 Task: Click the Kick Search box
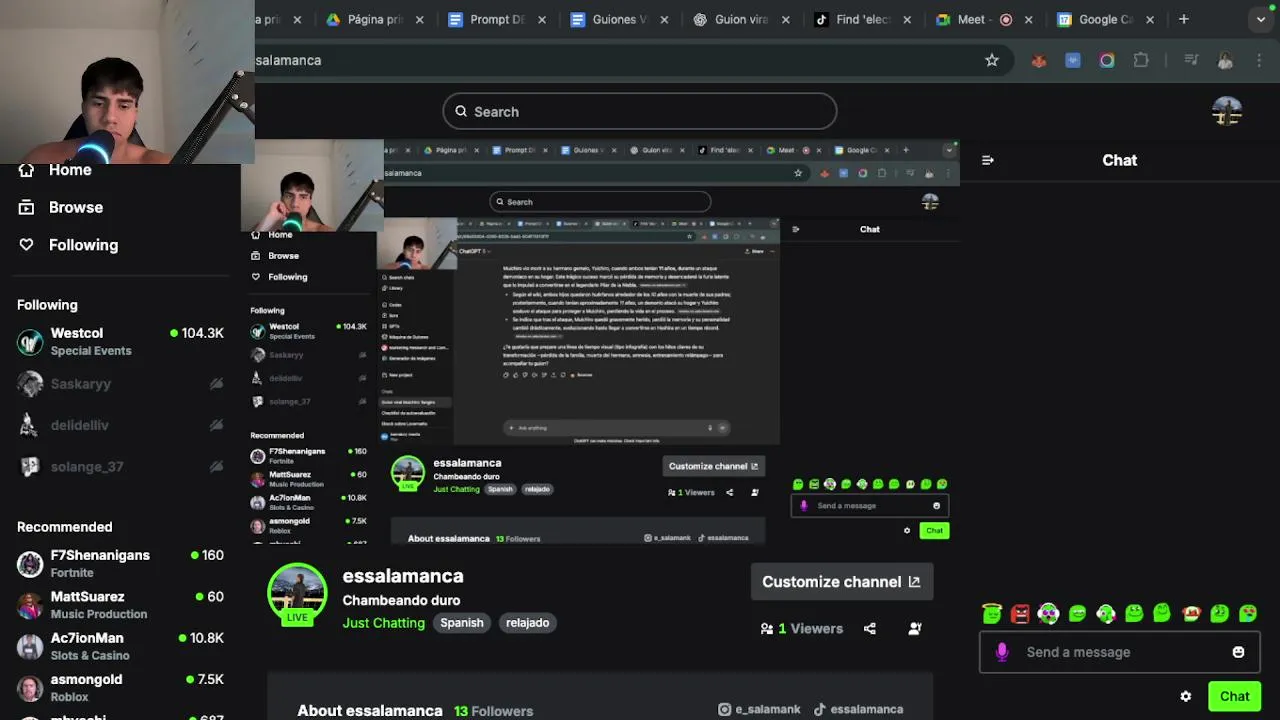tap(640, 111)
